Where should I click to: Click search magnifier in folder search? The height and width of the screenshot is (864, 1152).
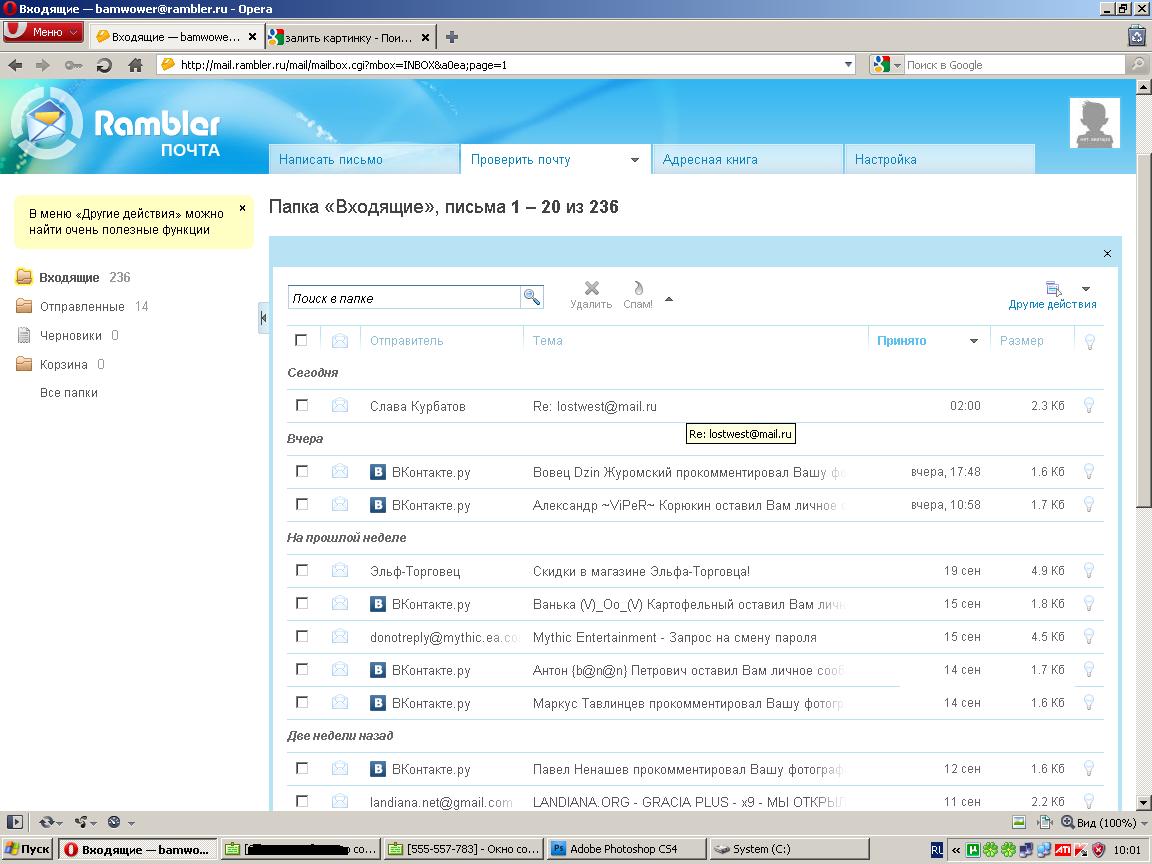pyautogui.click(x=532, y=297)
